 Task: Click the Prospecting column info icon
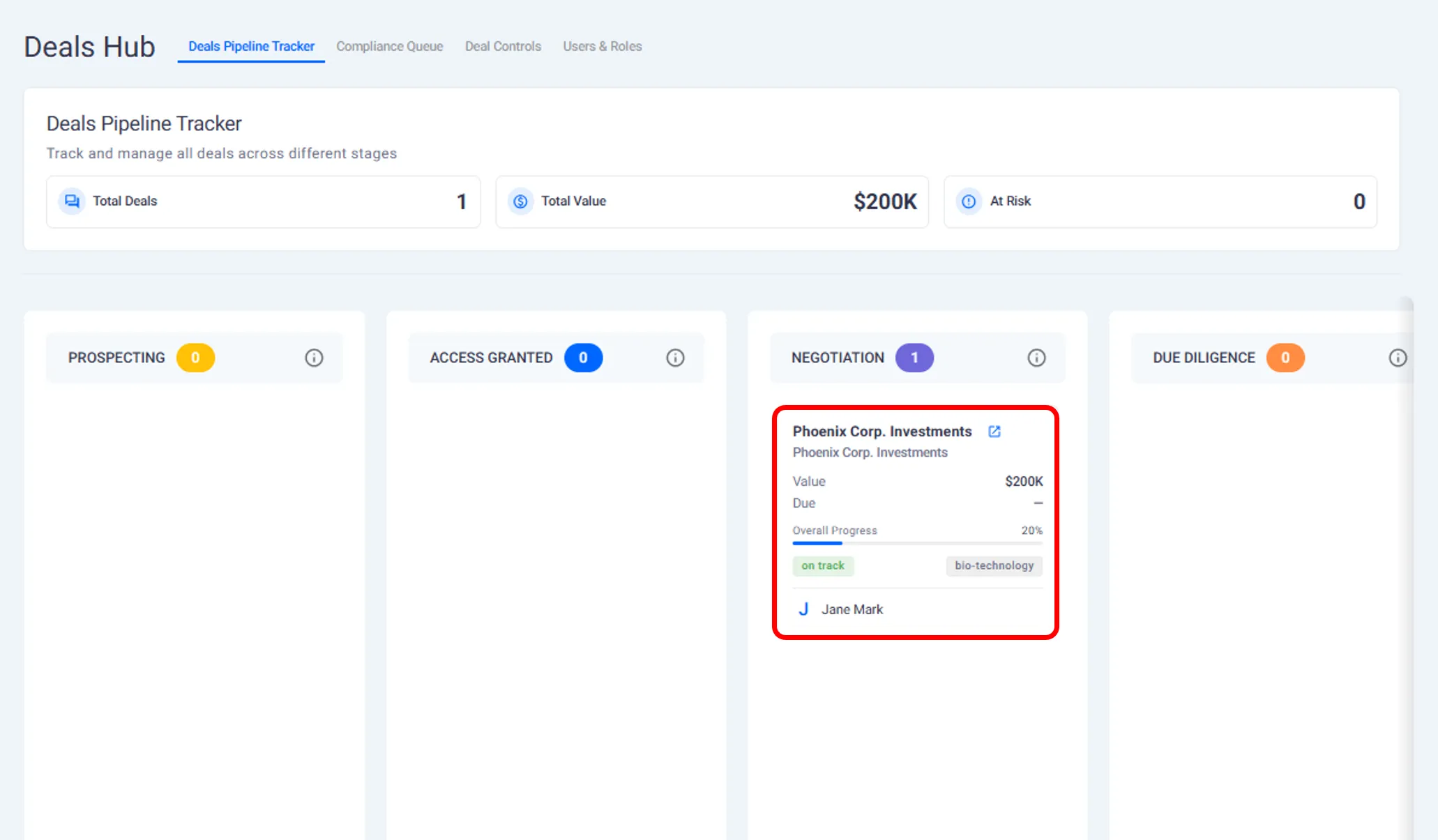click(314, 358)
